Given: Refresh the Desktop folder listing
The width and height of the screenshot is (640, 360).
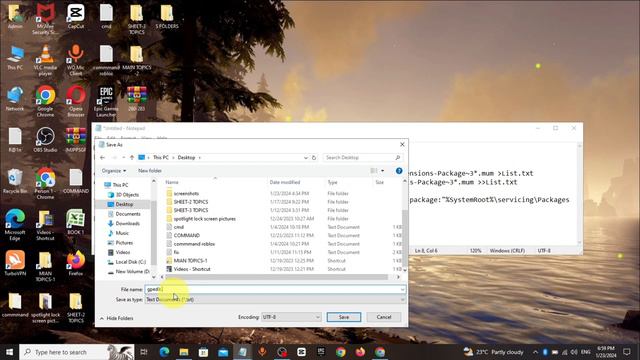Looking at the screenshot, I should [x=314, y=158].
